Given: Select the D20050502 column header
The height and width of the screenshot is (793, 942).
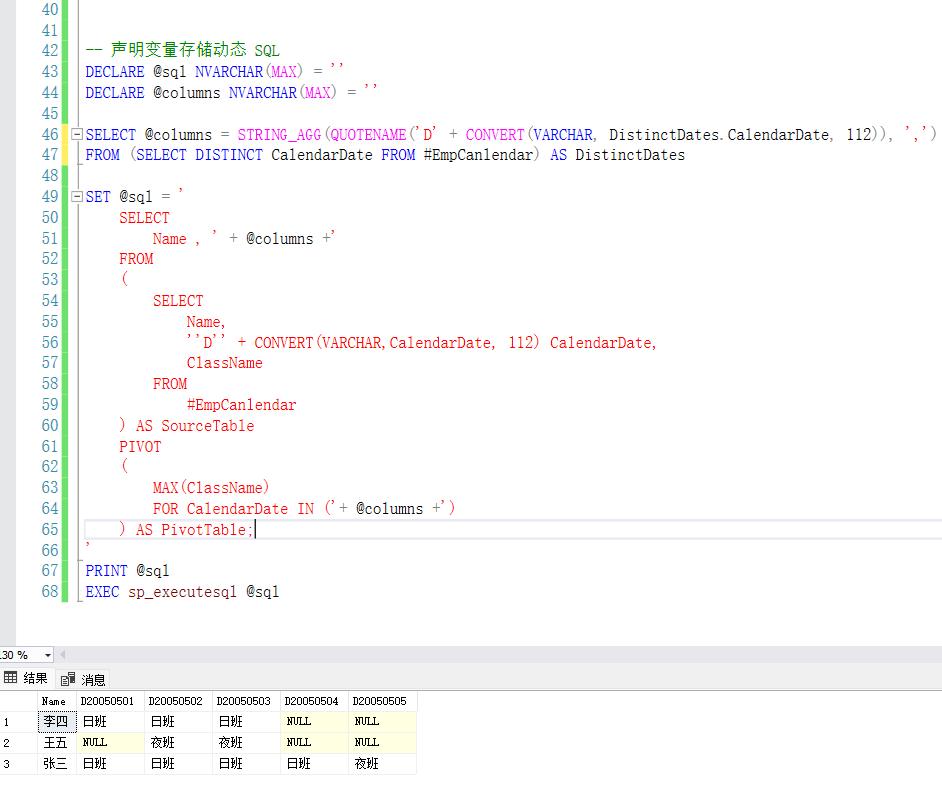Looking at the screenshot, I should 178,701.
